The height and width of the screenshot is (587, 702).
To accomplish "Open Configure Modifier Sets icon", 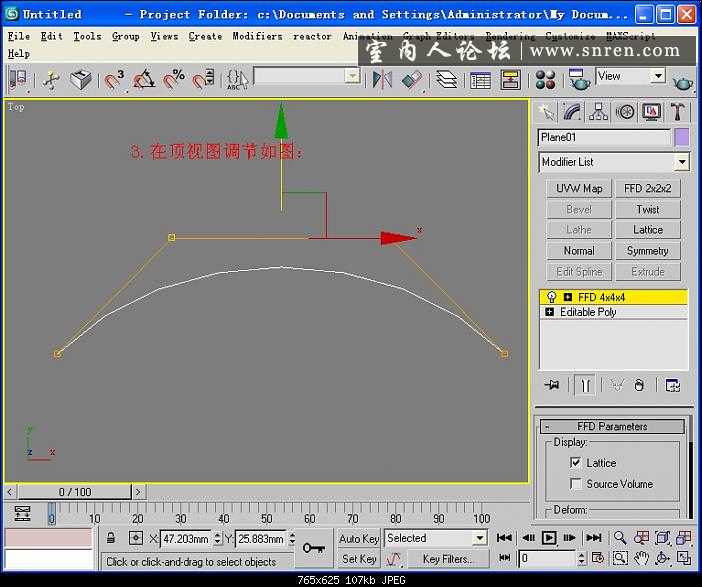I will tap(672, 385).
